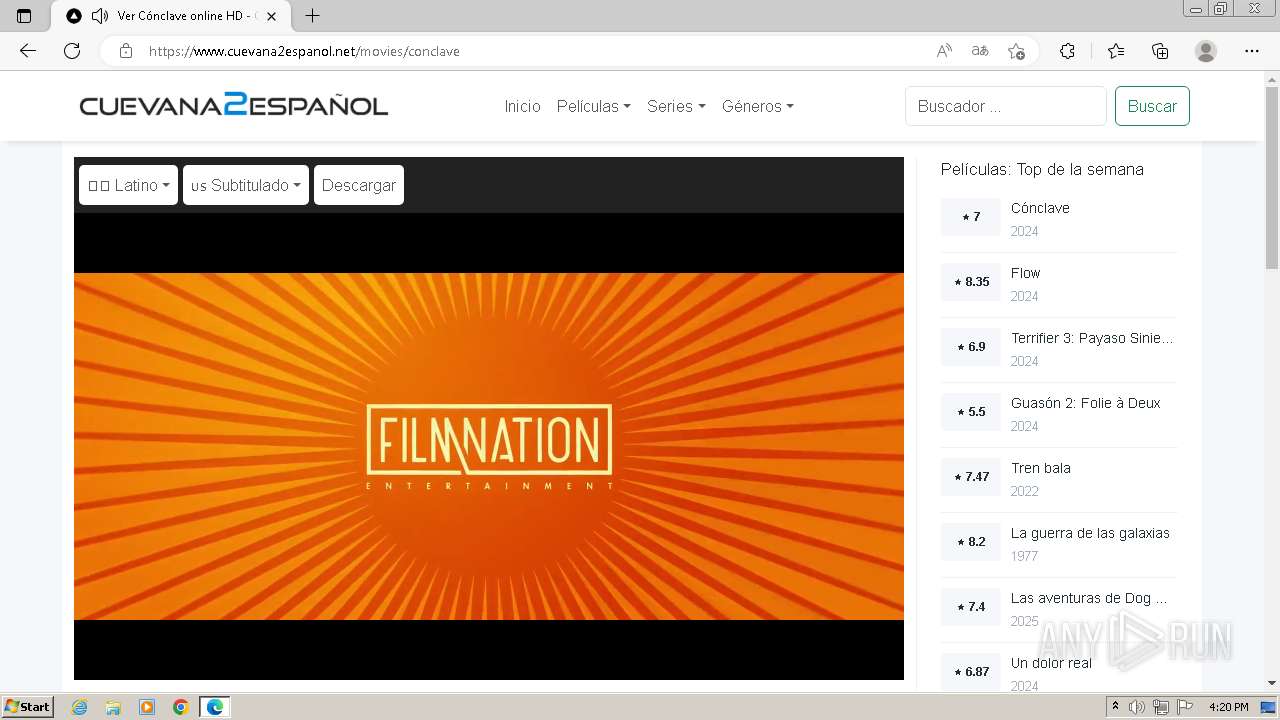Open browser Extensions icon
This screenshot has width=1280, height=720.
1067,51
